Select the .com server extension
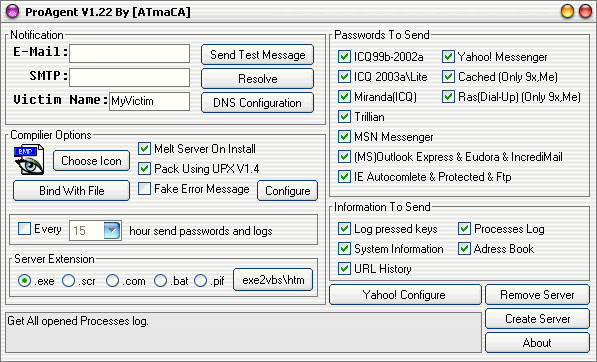The width and height of the screenshot is (597, 362). coord(112,281)
